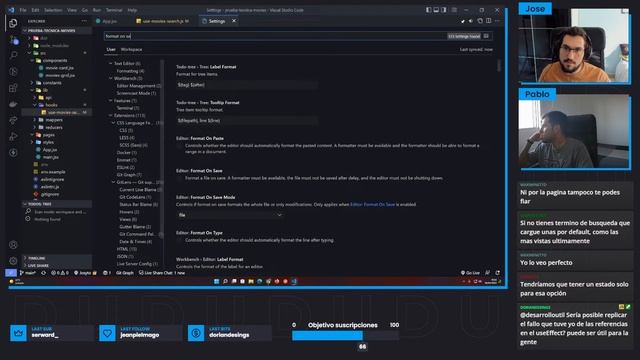Screen dimensions: 640x360
Task: Switch to the use-movies-search.js tab
Action: 162,21
